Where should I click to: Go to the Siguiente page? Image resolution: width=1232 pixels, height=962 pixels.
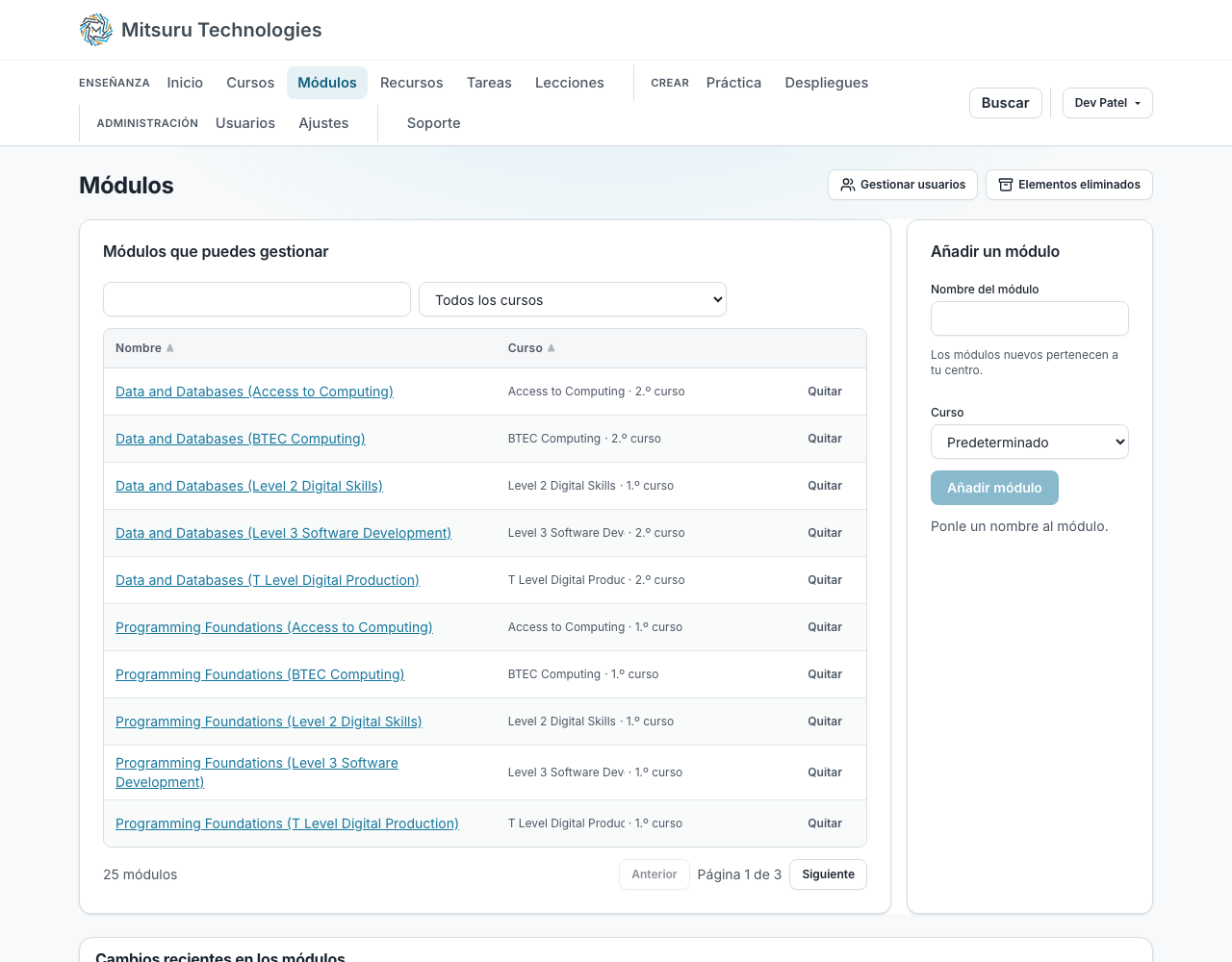(x=828, y=874)
